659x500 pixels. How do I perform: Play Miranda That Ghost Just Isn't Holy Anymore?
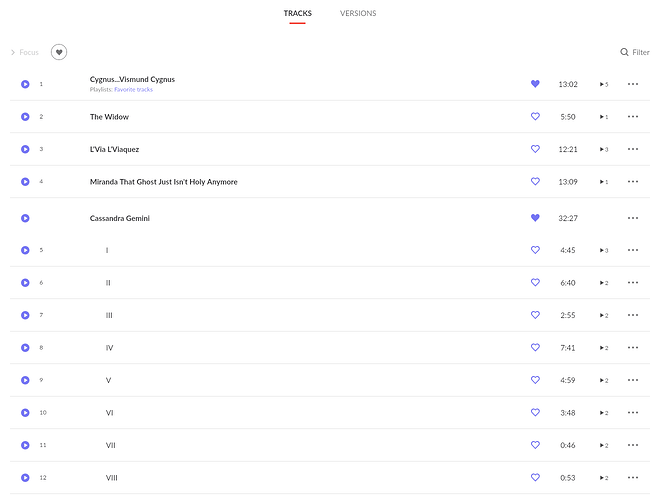click(25, 182)
